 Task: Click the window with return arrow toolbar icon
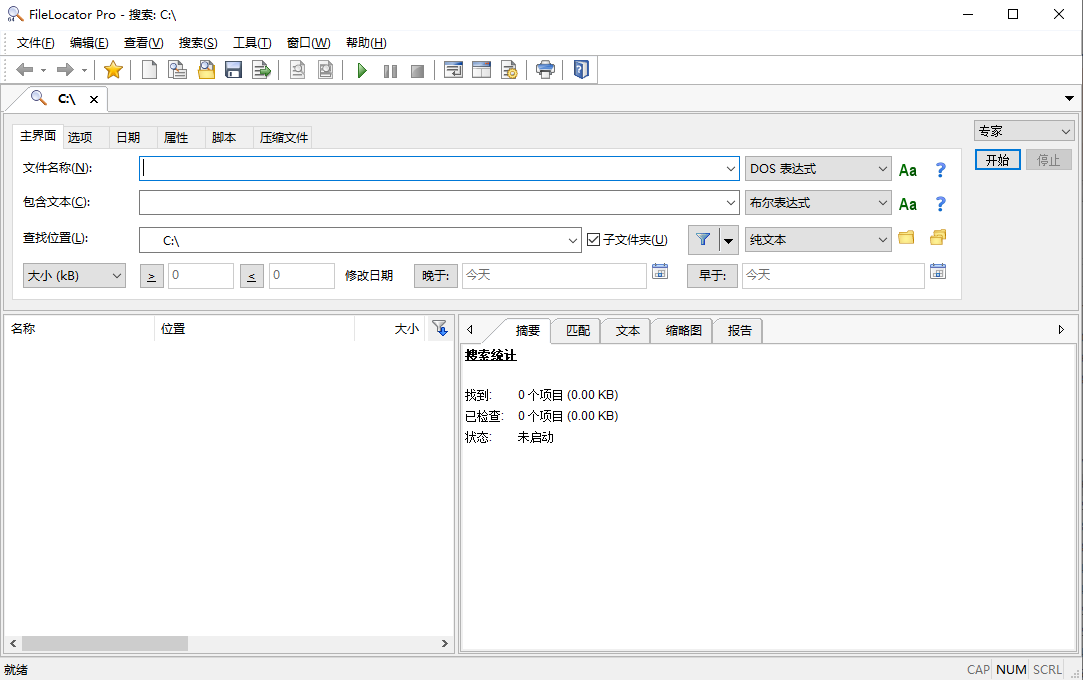pyautogui.click(x=453, y=70)
